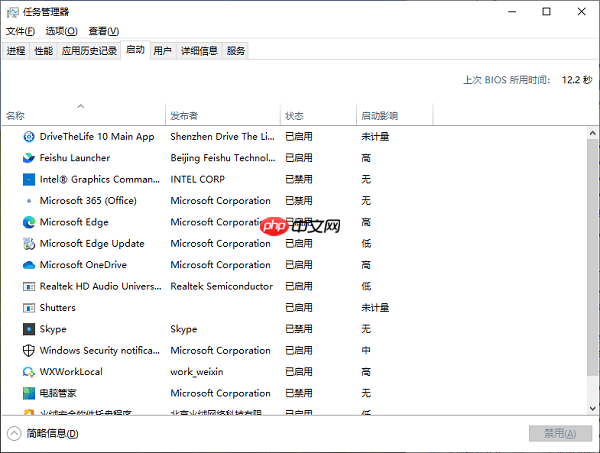Viewport: 600px width, 453px height.
Task: Open the 文件(F) menu
Action: [x=20, y=31]
